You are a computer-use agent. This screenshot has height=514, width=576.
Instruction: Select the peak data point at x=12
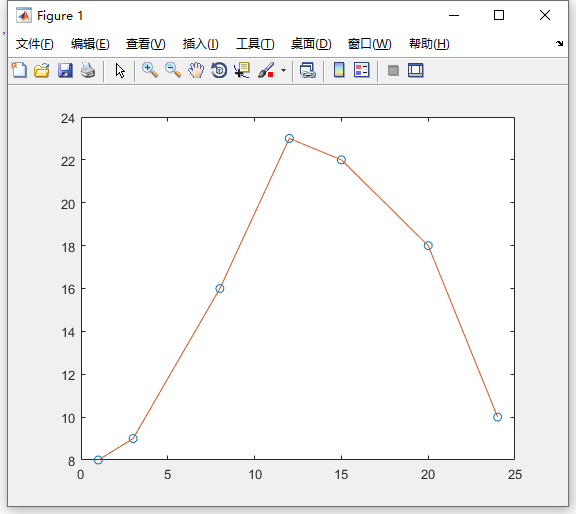click(289, 139)
